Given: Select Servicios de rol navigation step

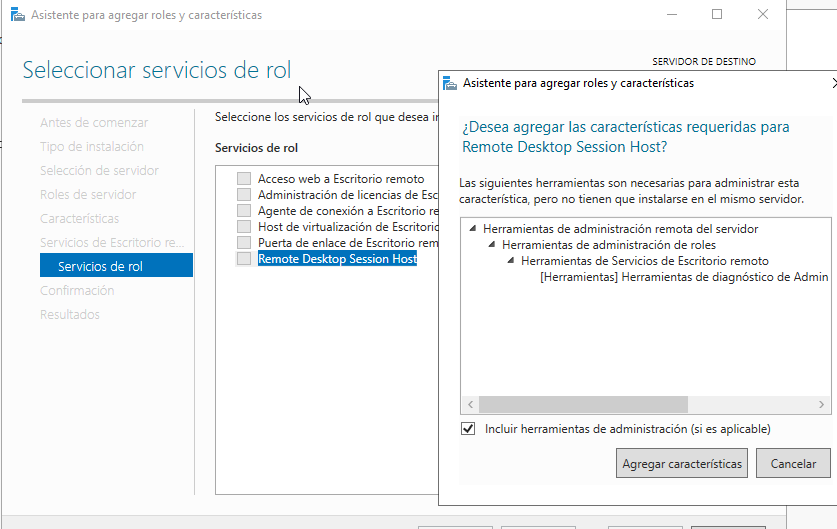Looking at the screenshot, I should (x=116, y=266).
